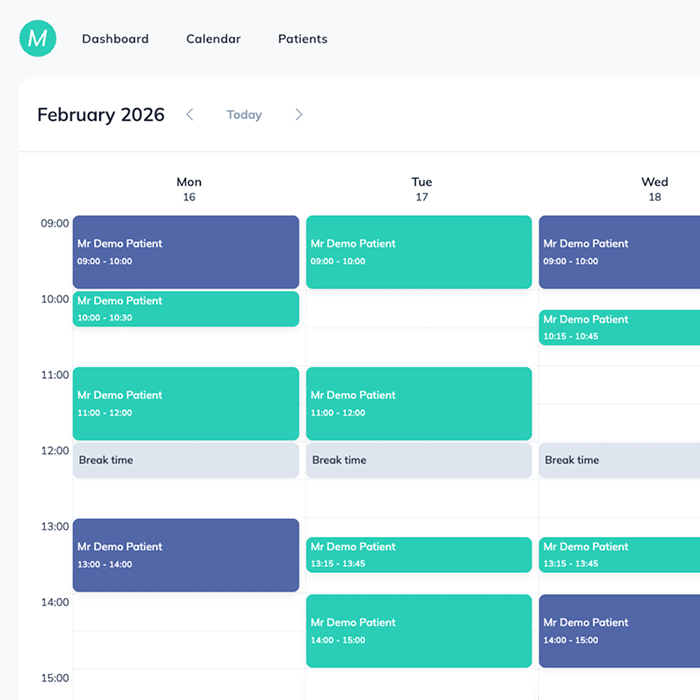700x700 pixels.
Task: Open Monday's 11:00 - 12:00 appointment
Action: [186, 403]
